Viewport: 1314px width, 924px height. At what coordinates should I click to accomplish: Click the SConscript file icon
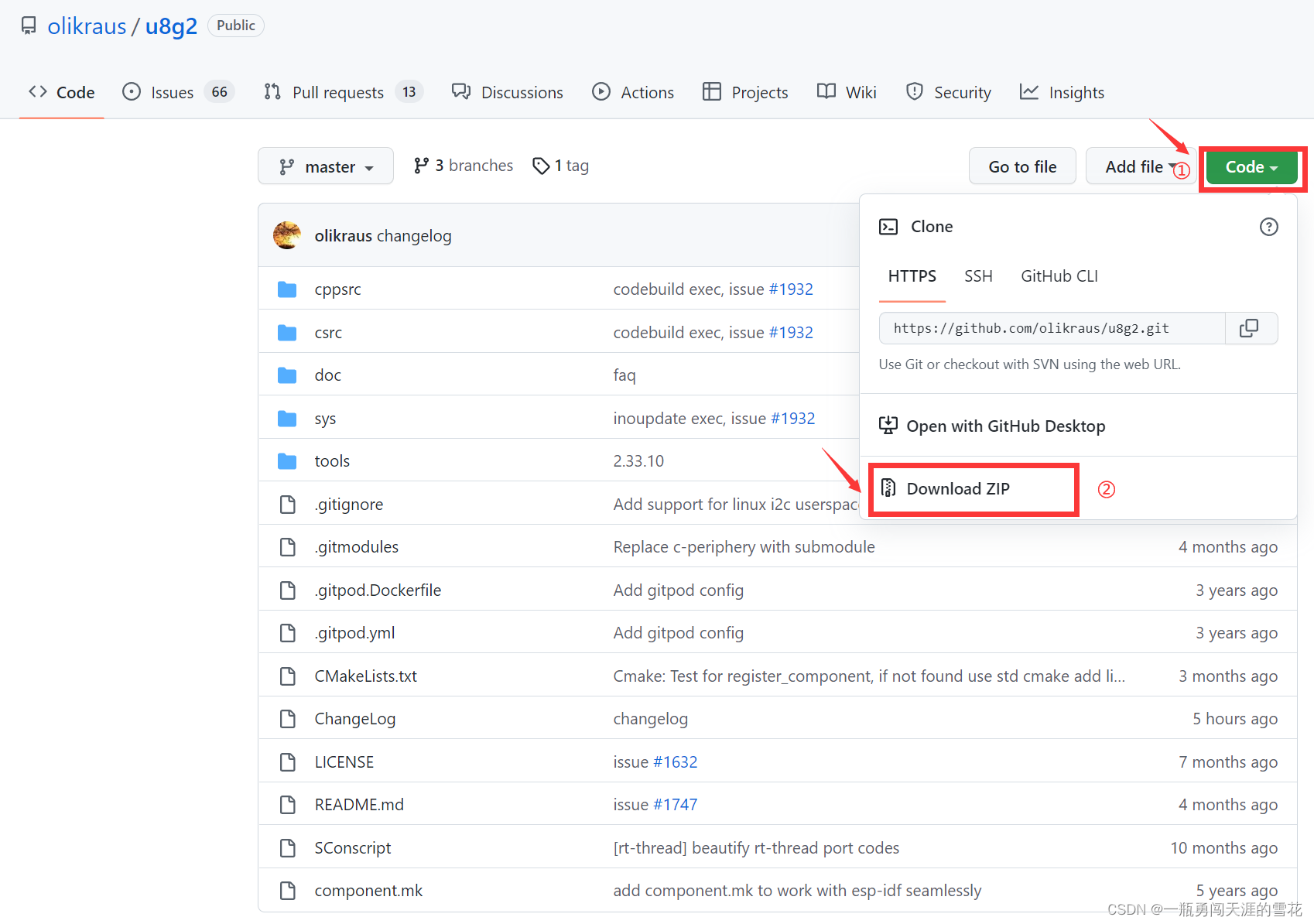click(288, 848)
